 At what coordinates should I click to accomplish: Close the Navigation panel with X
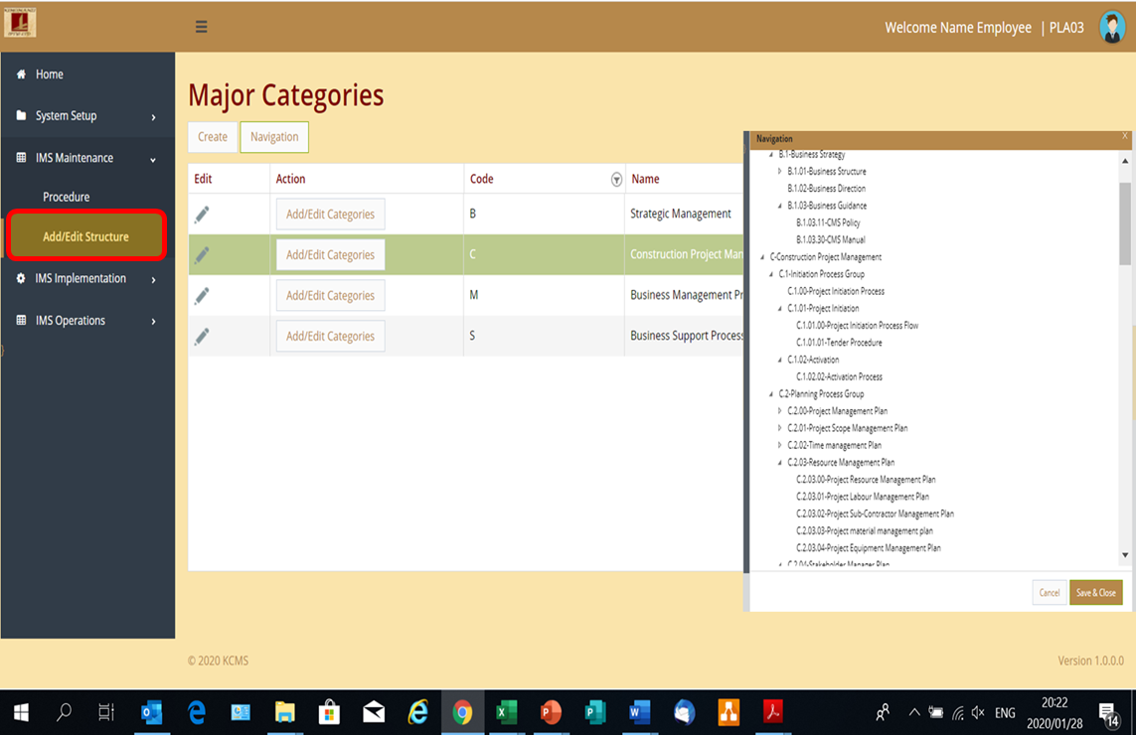pyautogui.click(x=1125, y=136)
